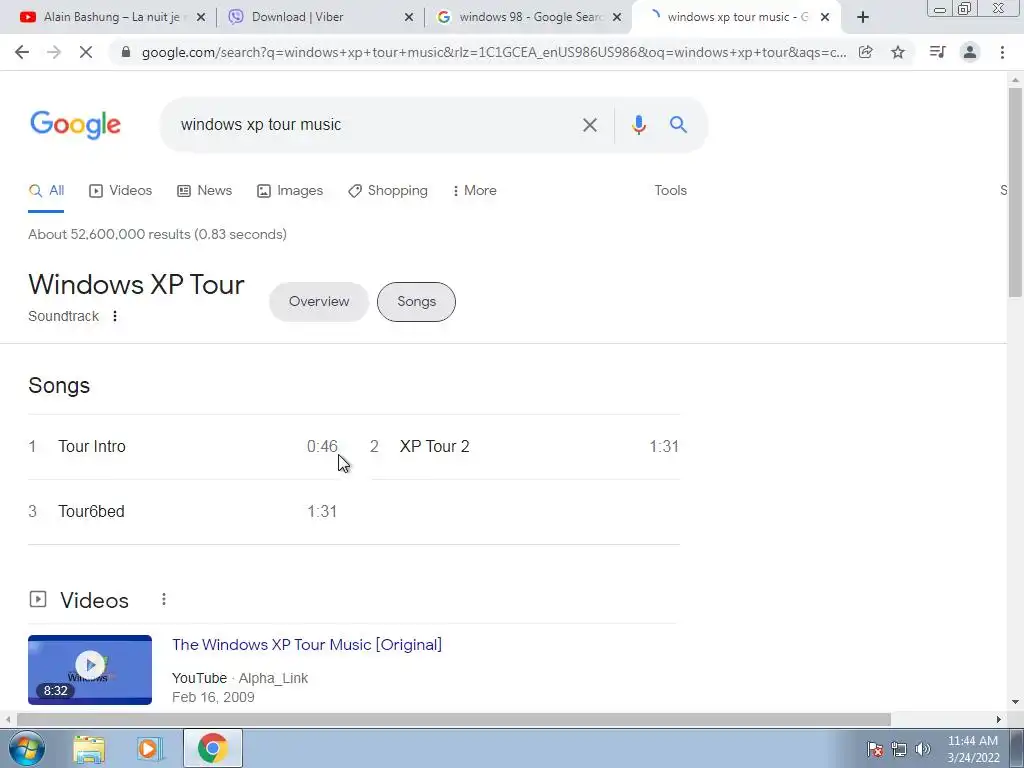
Task: Open search Tools options
Action: [671, 191]
